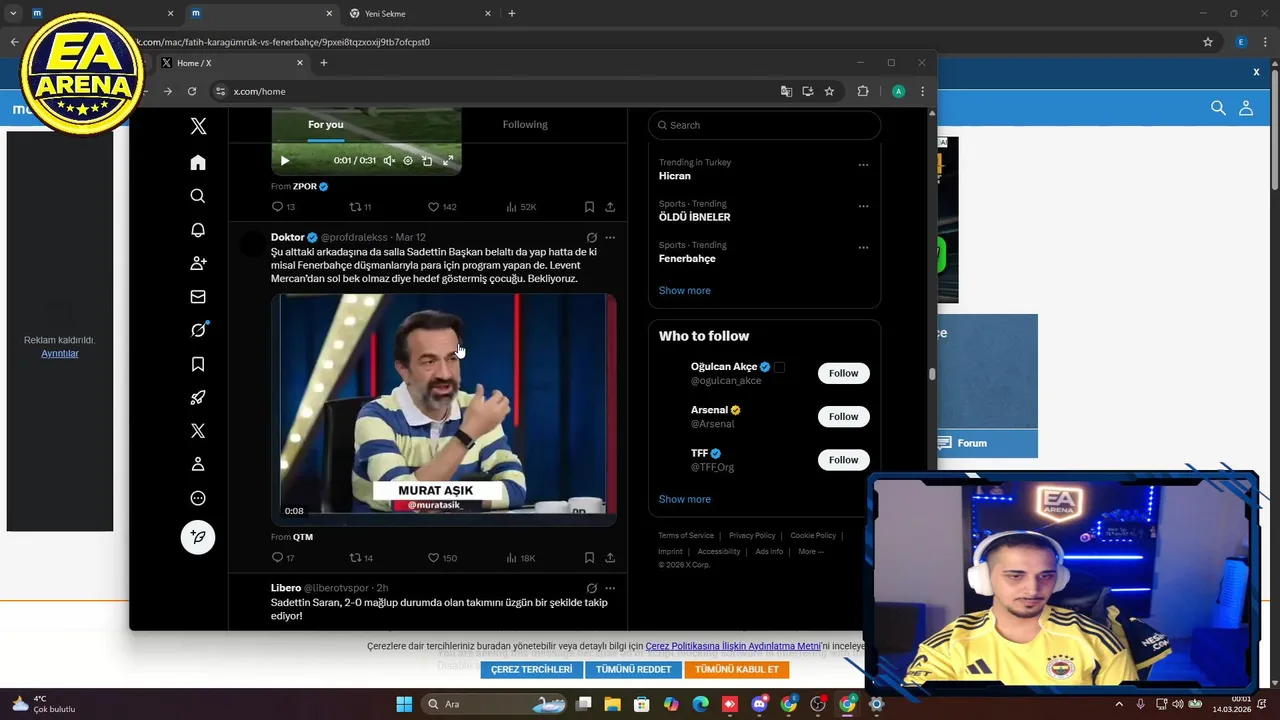Go to Home in the X sidebar
1280x720 pixels.
coord(198,162)
